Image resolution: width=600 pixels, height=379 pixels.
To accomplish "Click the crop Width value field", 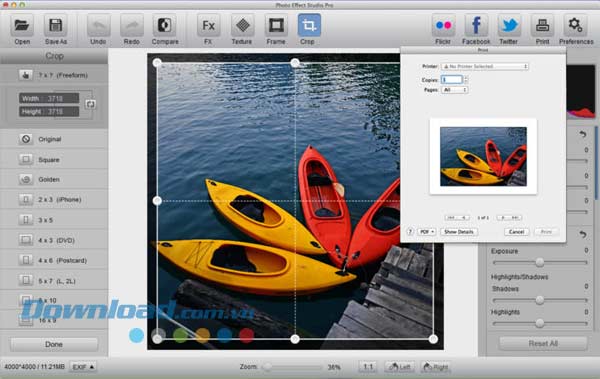I will (x=49, y=98).
